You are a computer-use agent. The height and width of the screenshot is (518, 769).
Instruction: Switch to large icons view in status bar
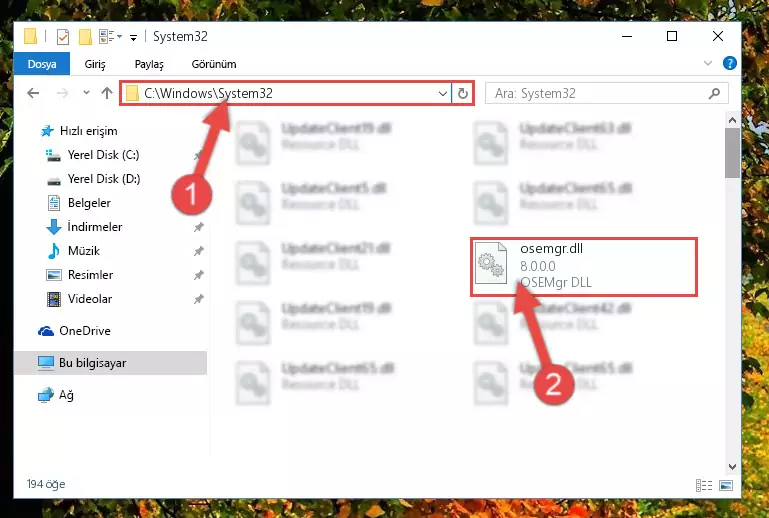click(x=726, y=486)
